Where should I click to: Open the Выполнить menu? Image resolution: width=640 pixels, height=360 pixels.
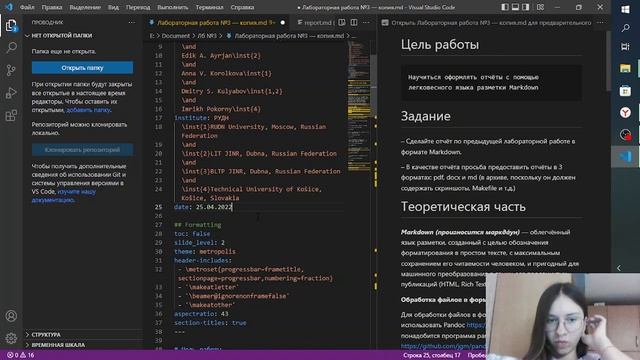[173, 7]
